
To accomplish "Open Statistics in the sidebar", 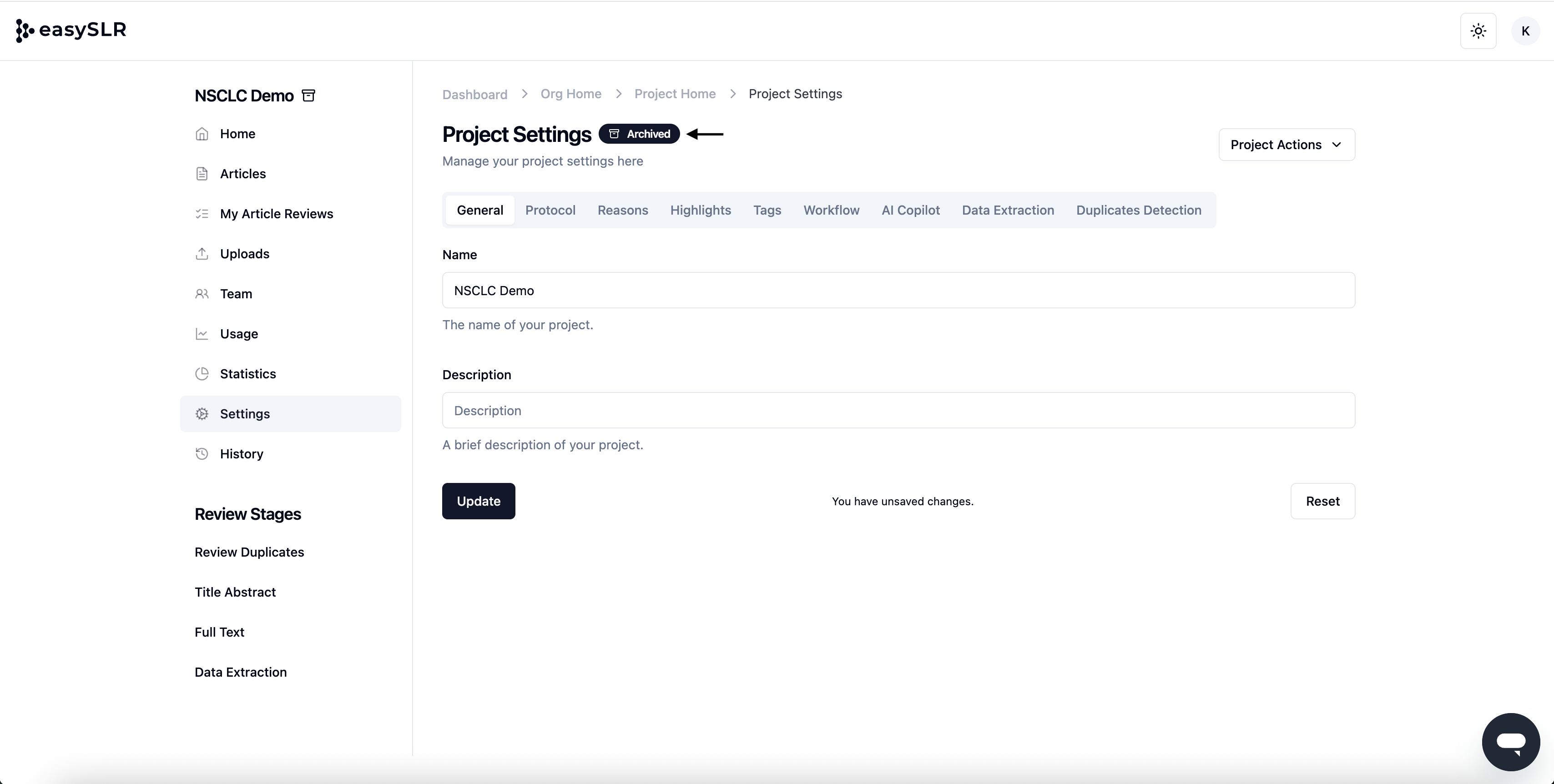I will (x=290, y=373).
